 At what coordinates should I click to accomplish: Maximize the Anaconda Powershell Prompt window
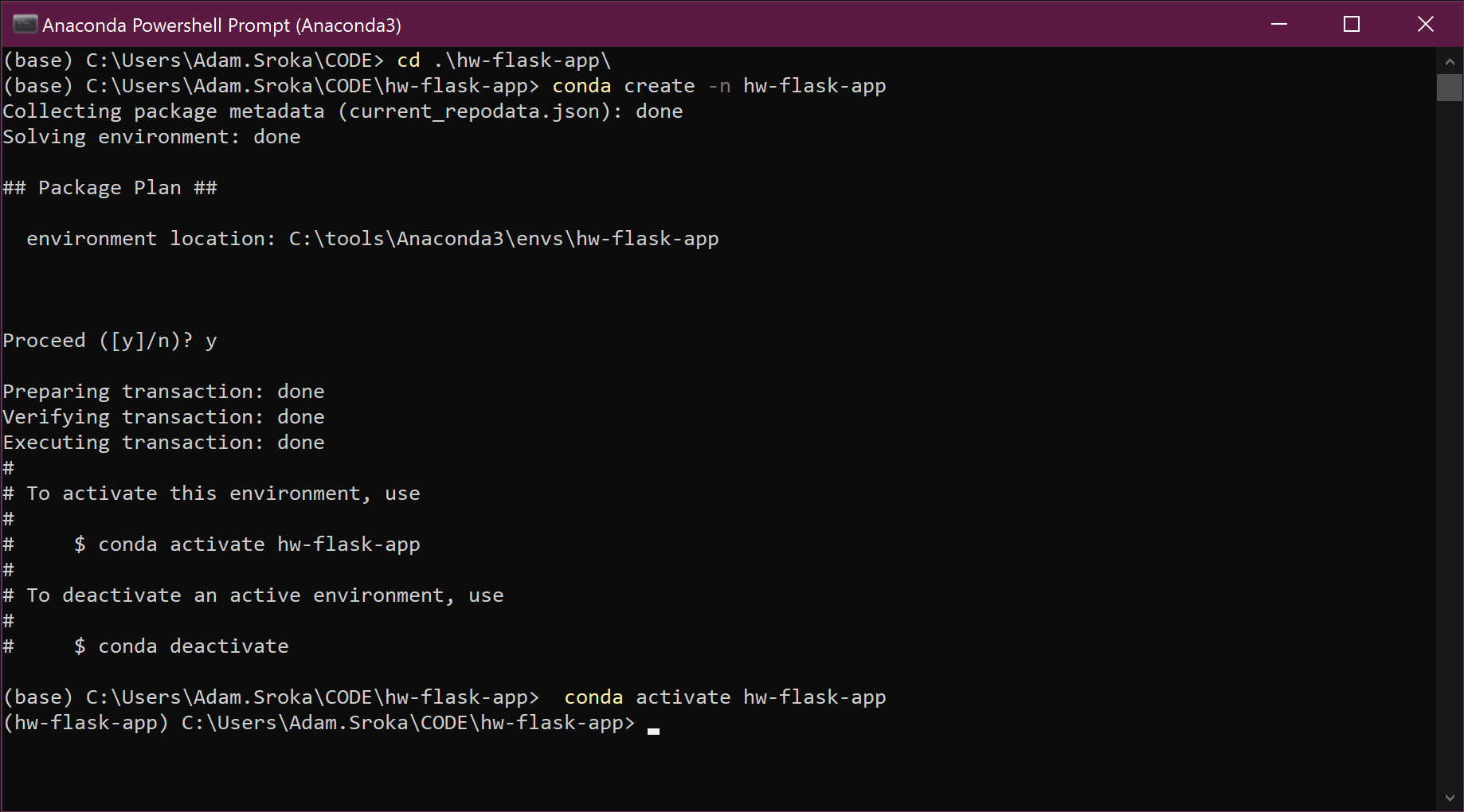(1352, 24)
